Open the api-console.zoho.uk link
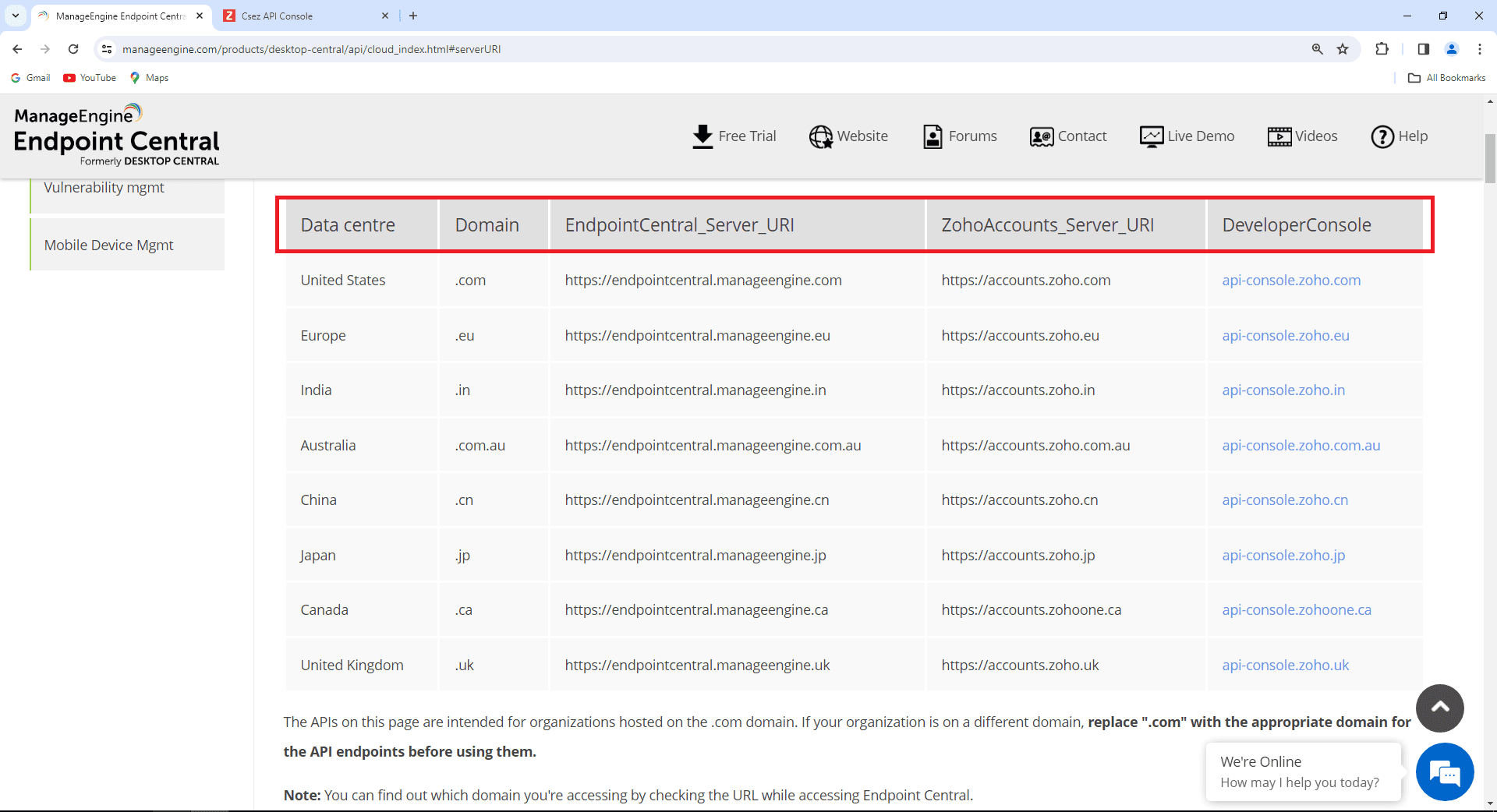Viewport: 1497px width, 812px height. (1286, 665)
